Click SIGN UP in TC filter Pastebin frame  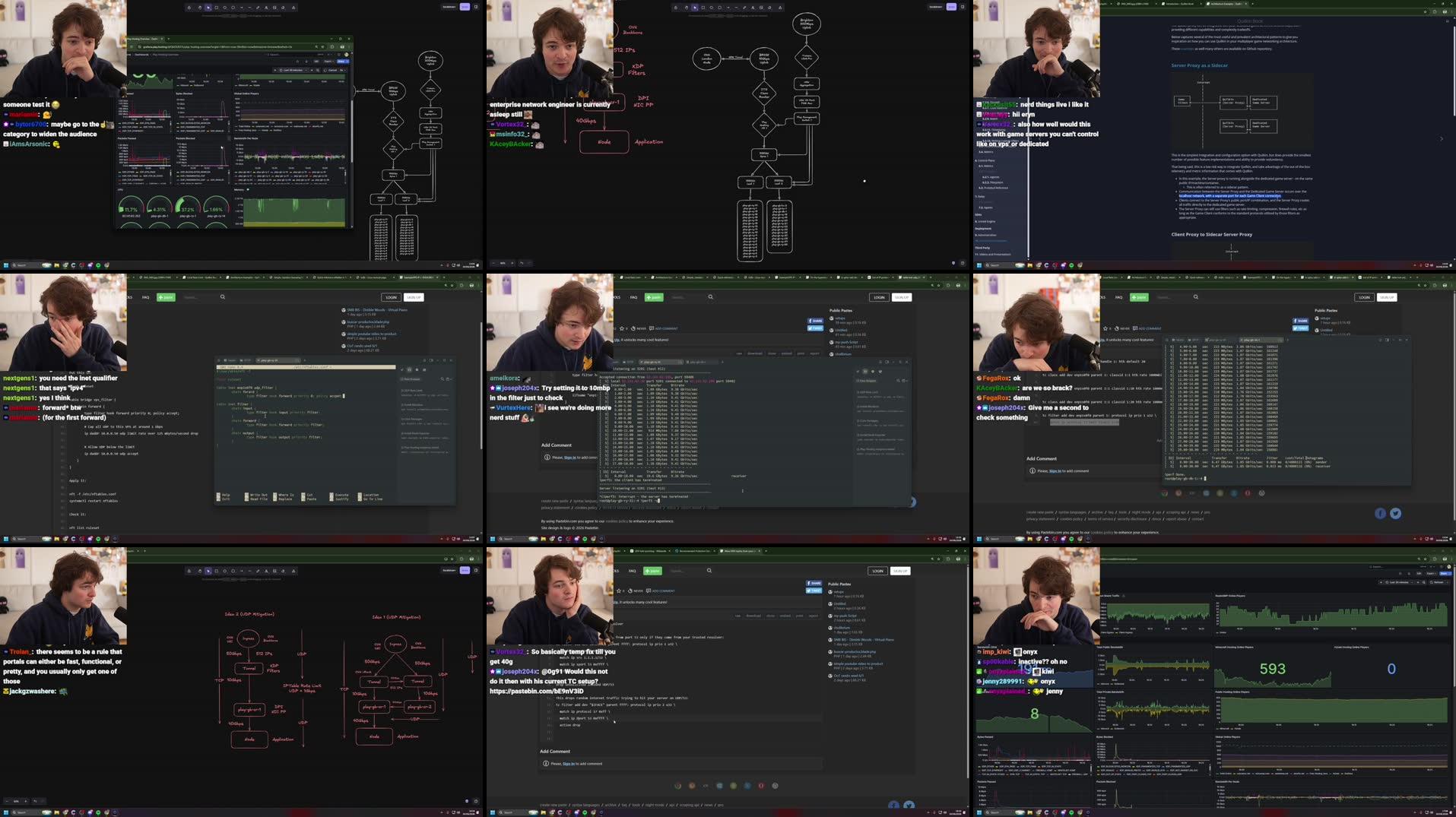(900, 571)
